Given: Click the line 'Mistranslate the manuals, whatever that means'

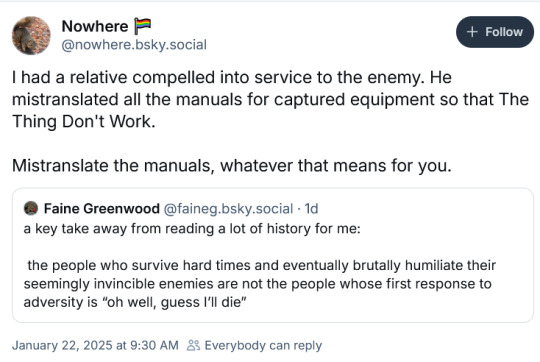Looking at the screenshot, I should click(232, 165).
